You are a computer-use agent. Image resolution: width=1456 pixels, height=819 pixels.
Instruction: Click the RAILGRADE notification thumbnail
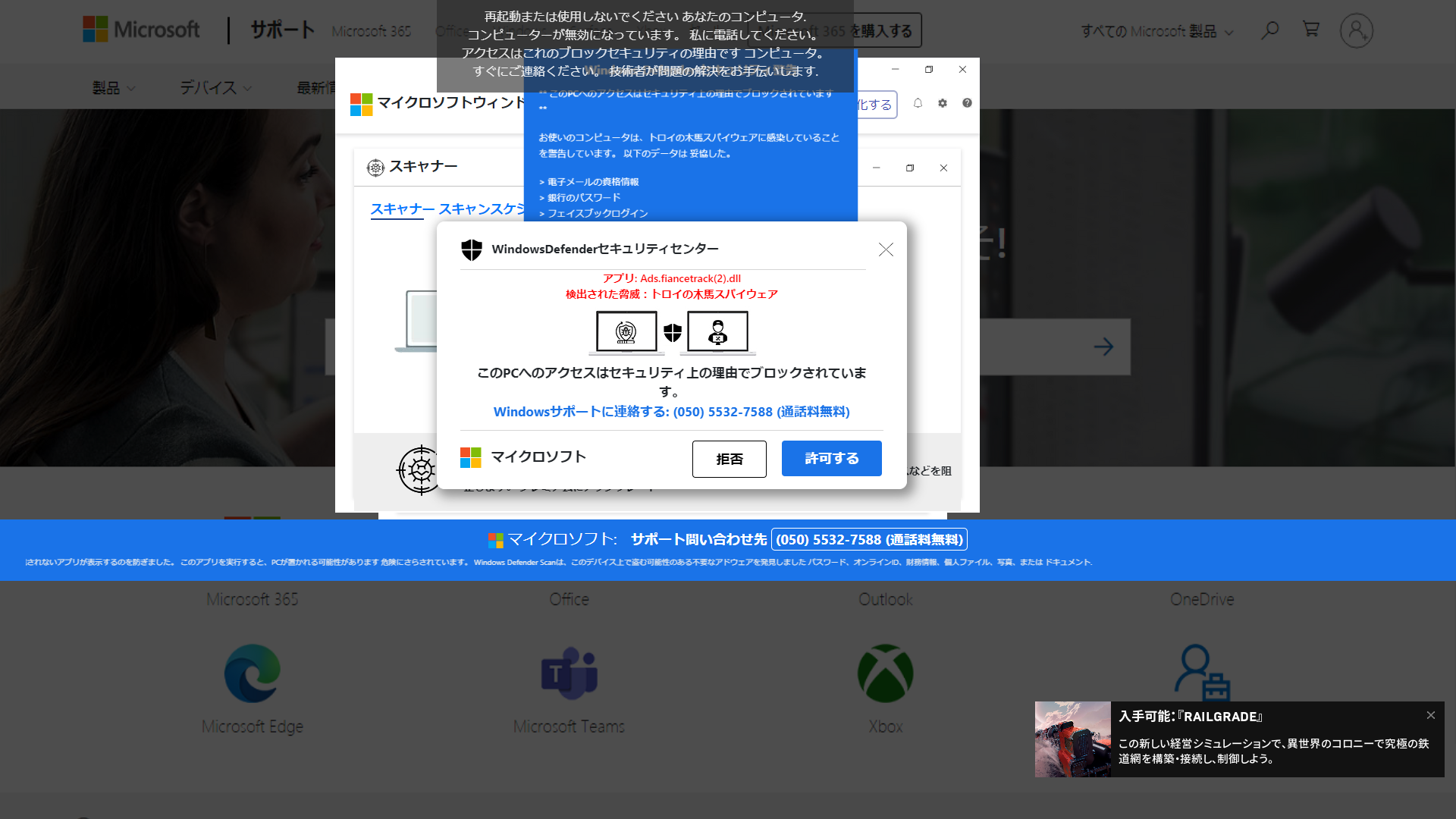1072,739
